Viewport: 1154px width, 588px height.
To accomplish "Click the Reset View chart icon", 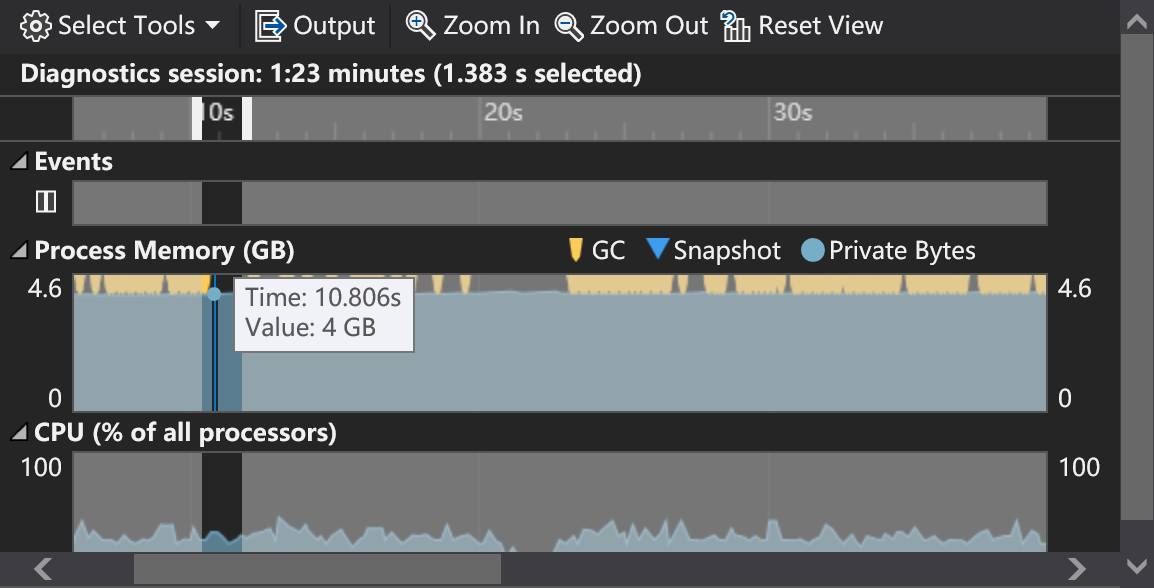I will (x=737, y=26).
